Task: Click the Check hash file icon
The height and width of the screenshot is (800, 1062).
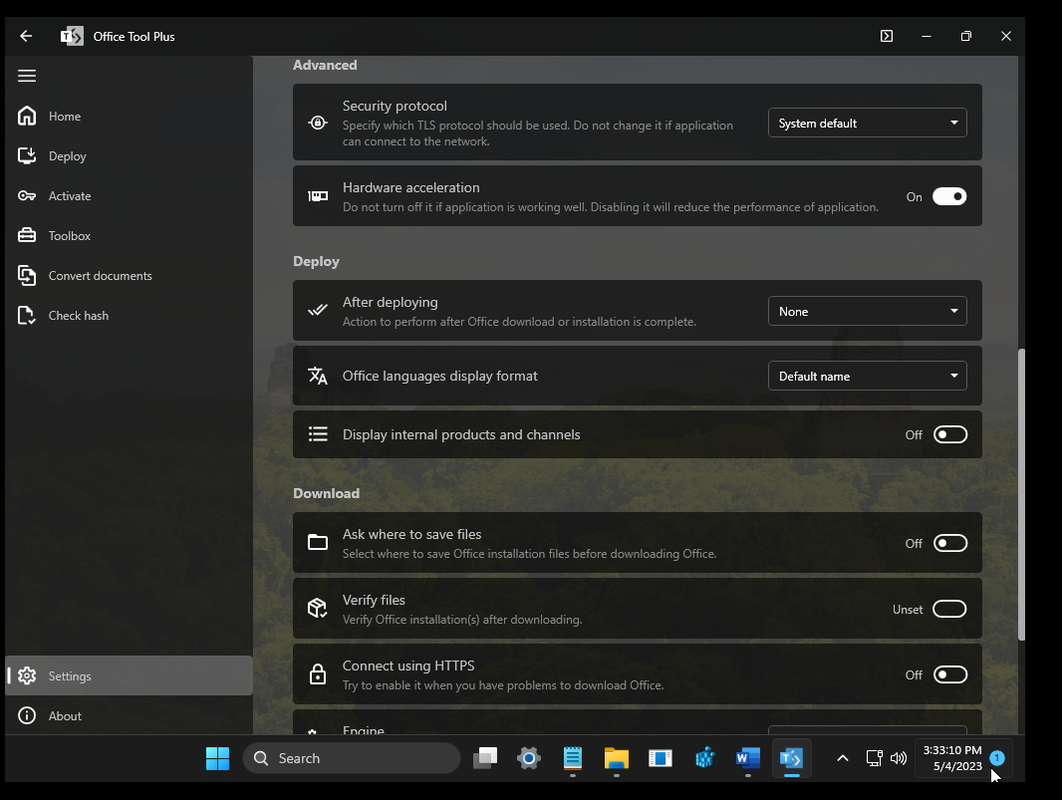Action: point(27,316)
